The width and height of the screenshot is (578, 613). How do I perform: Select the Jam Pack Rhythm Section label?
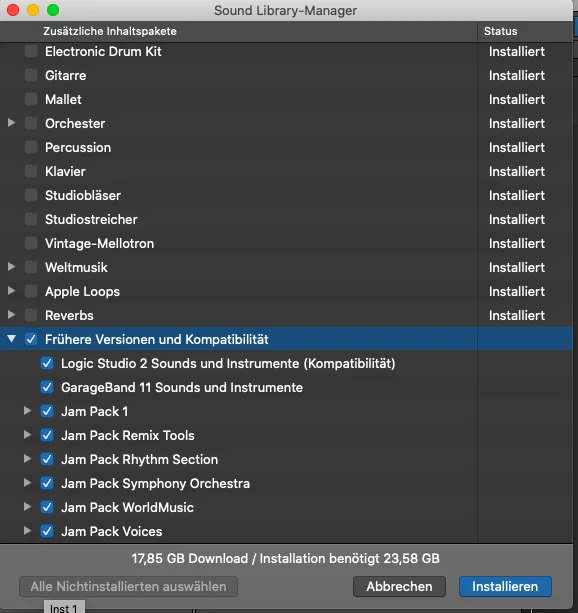coord(140,459)
